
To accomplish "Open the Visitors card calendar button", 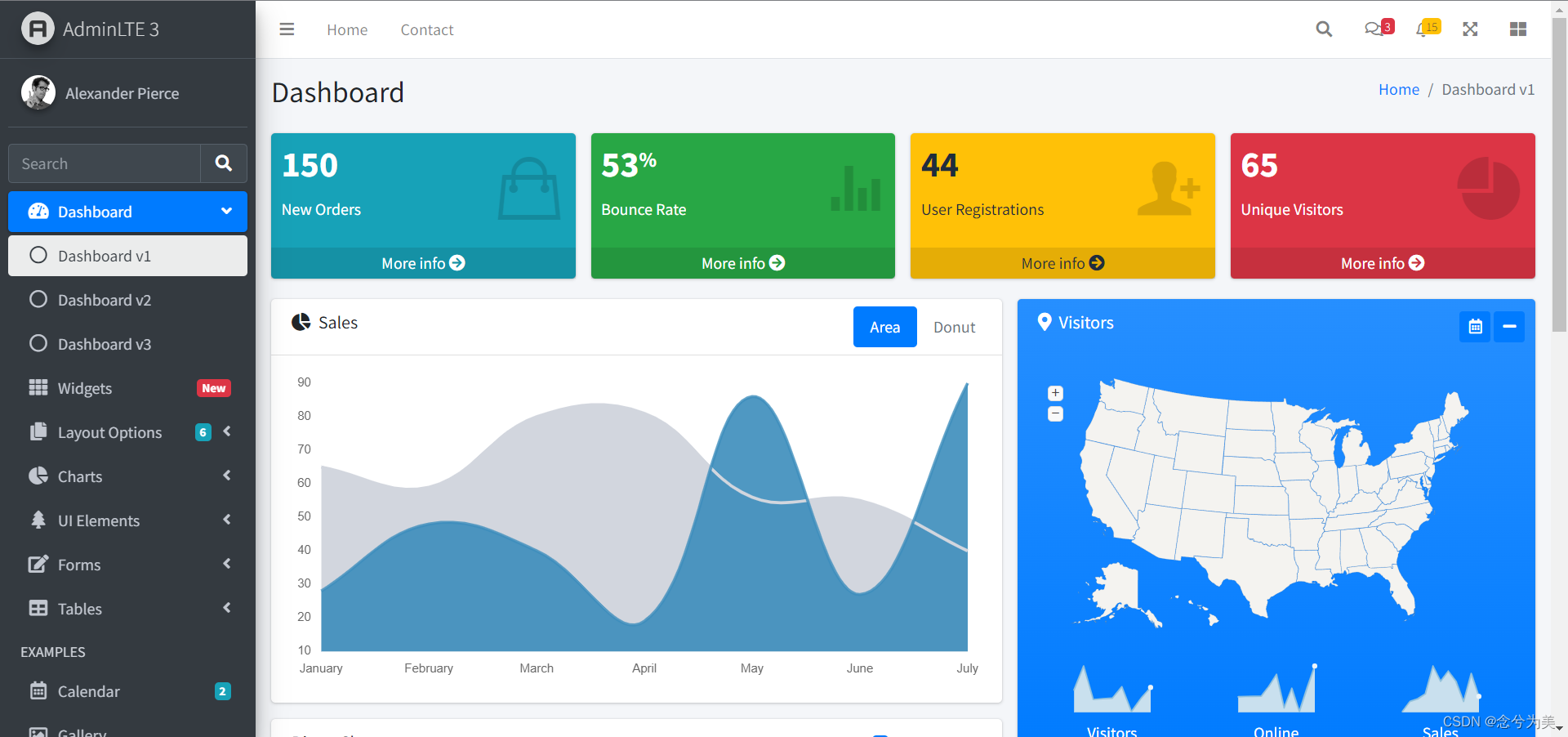I will (x=1475, y=327).
